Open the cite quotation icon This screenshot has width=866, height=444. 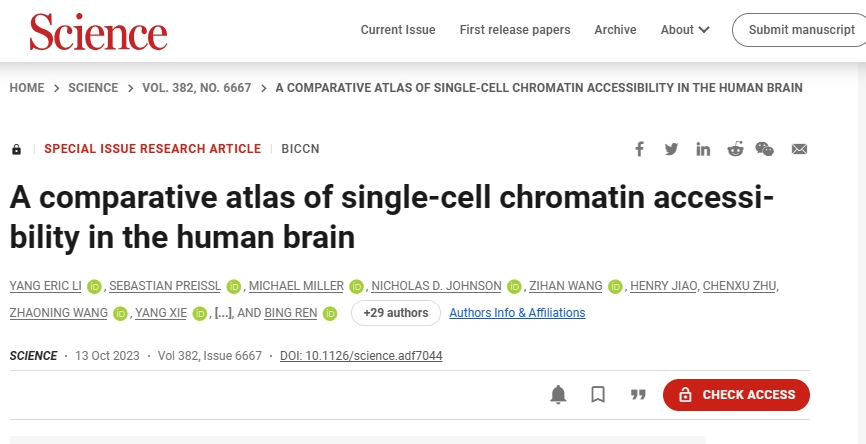pos(638,395)
